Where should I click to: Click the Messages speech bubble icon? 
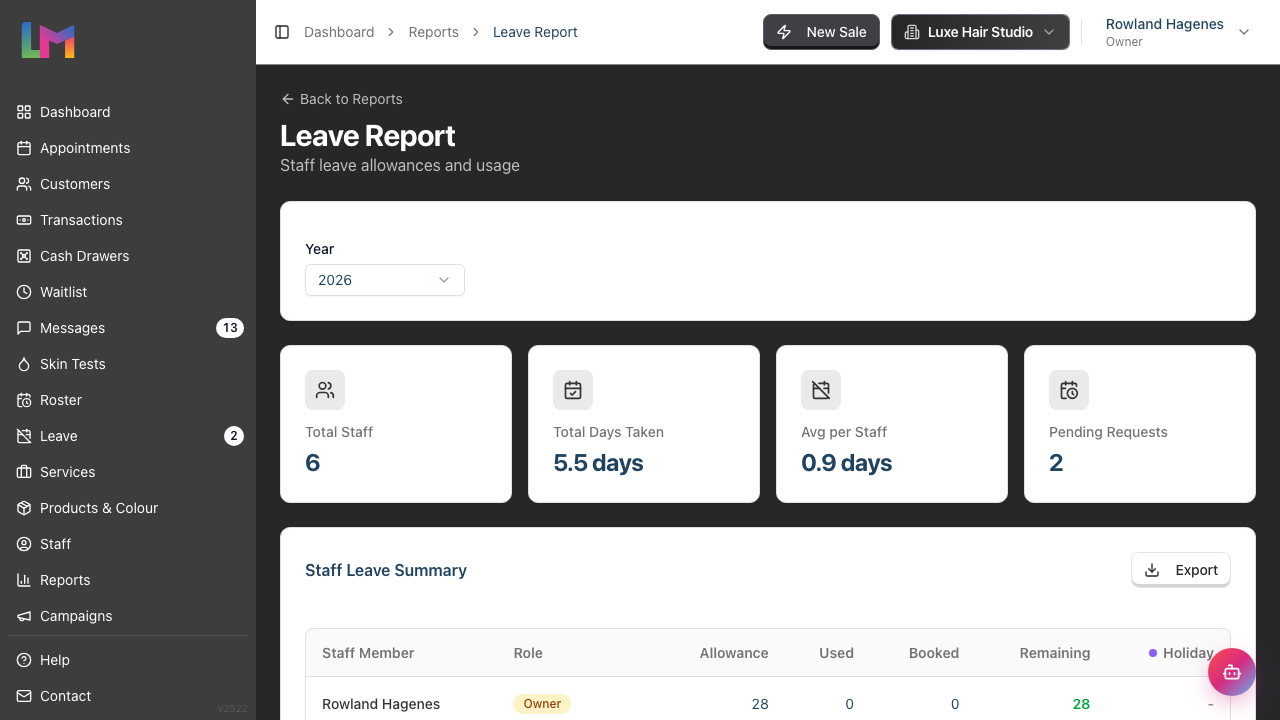(24, 328)
